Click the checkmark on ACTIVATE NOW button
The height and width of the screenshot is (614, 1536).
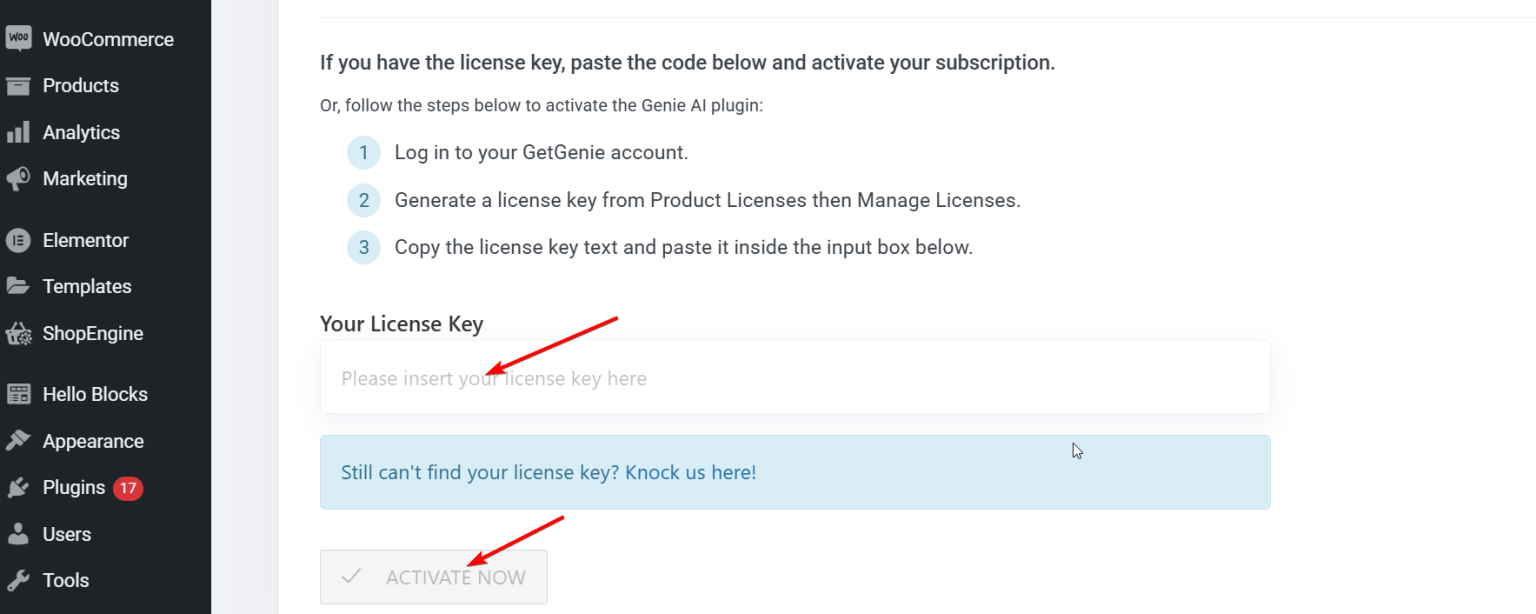[x=352, y=577]
